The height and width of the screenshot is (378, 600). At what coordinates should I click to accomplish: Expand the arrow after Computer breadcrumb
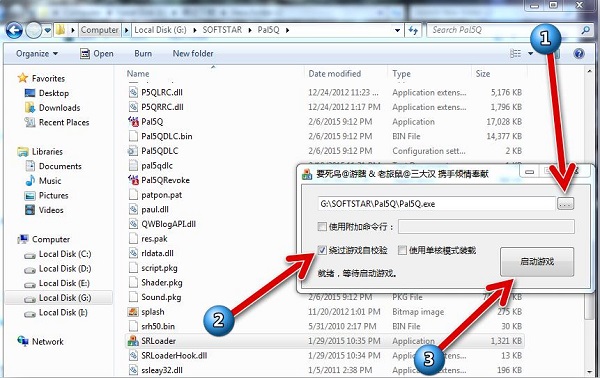126,30
